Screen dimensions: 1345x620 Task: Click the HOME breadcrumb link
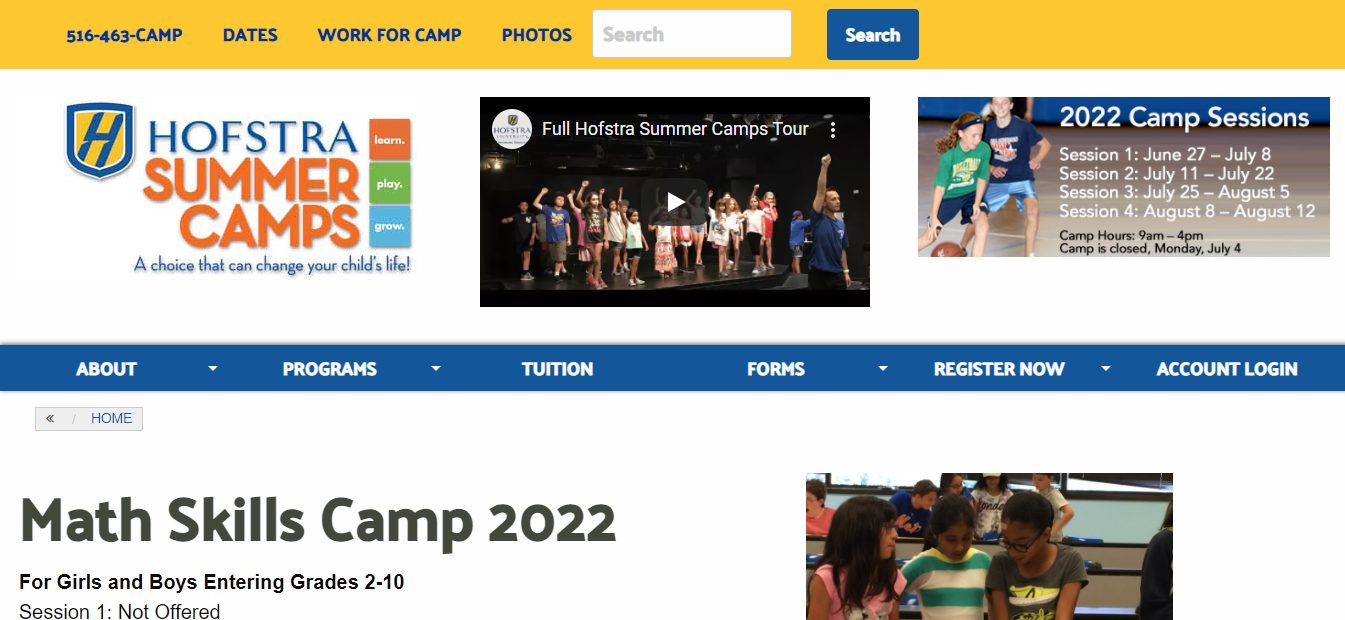[x=111, y=418]
